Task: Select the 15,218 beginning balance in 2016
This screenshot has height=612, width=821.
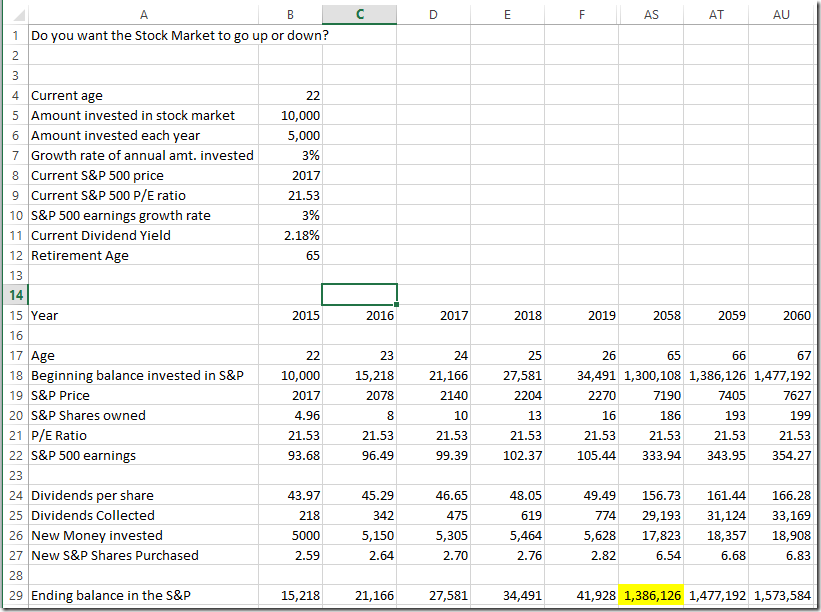Action: 359,375
